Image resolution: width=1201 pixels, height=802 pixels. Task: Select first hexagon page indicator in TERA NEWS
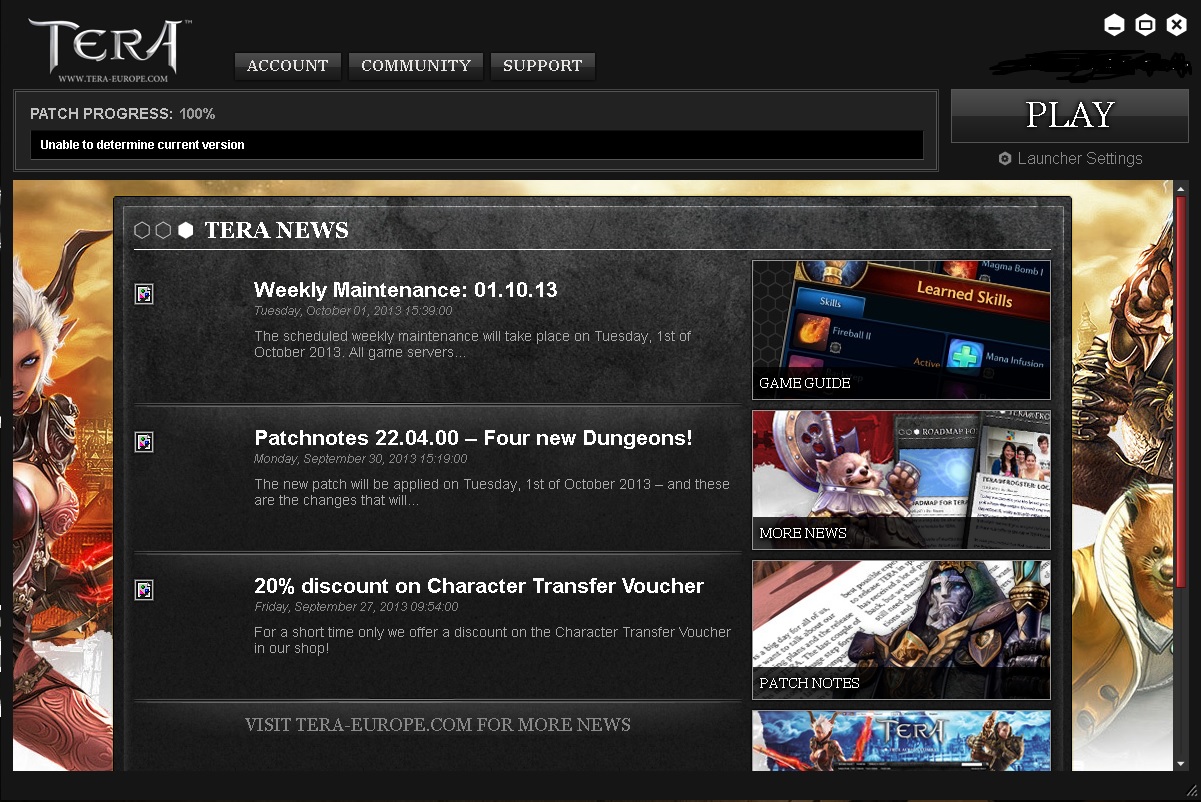coord(142,231)
